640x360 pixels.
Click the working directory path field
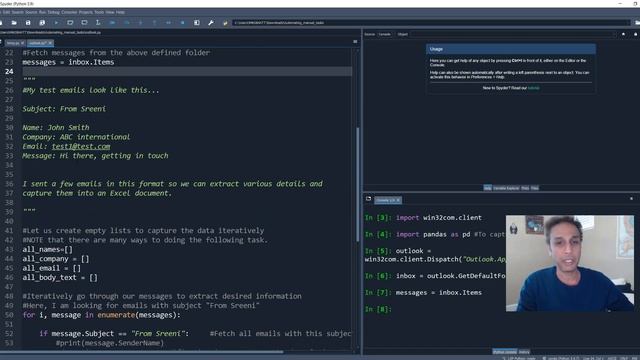click(431, 23)
